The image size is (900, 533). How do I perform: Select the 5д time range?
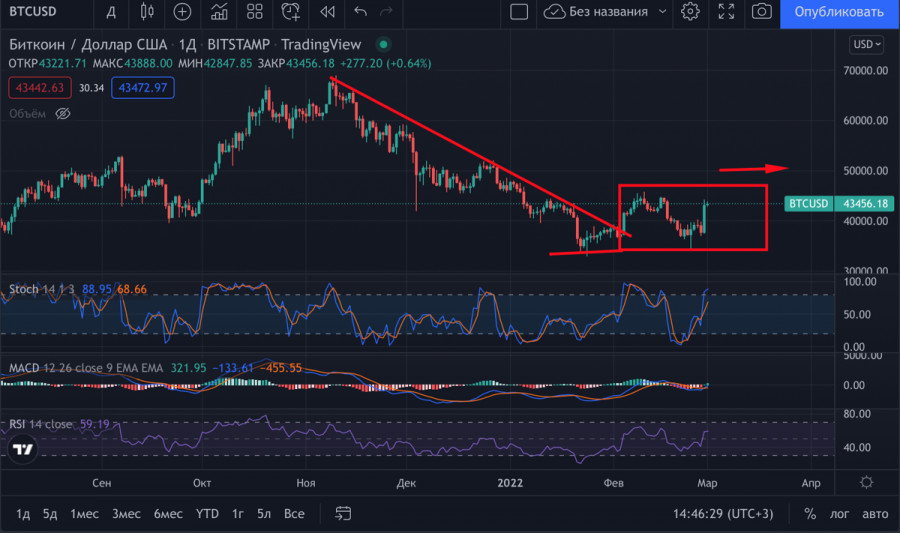50,513
